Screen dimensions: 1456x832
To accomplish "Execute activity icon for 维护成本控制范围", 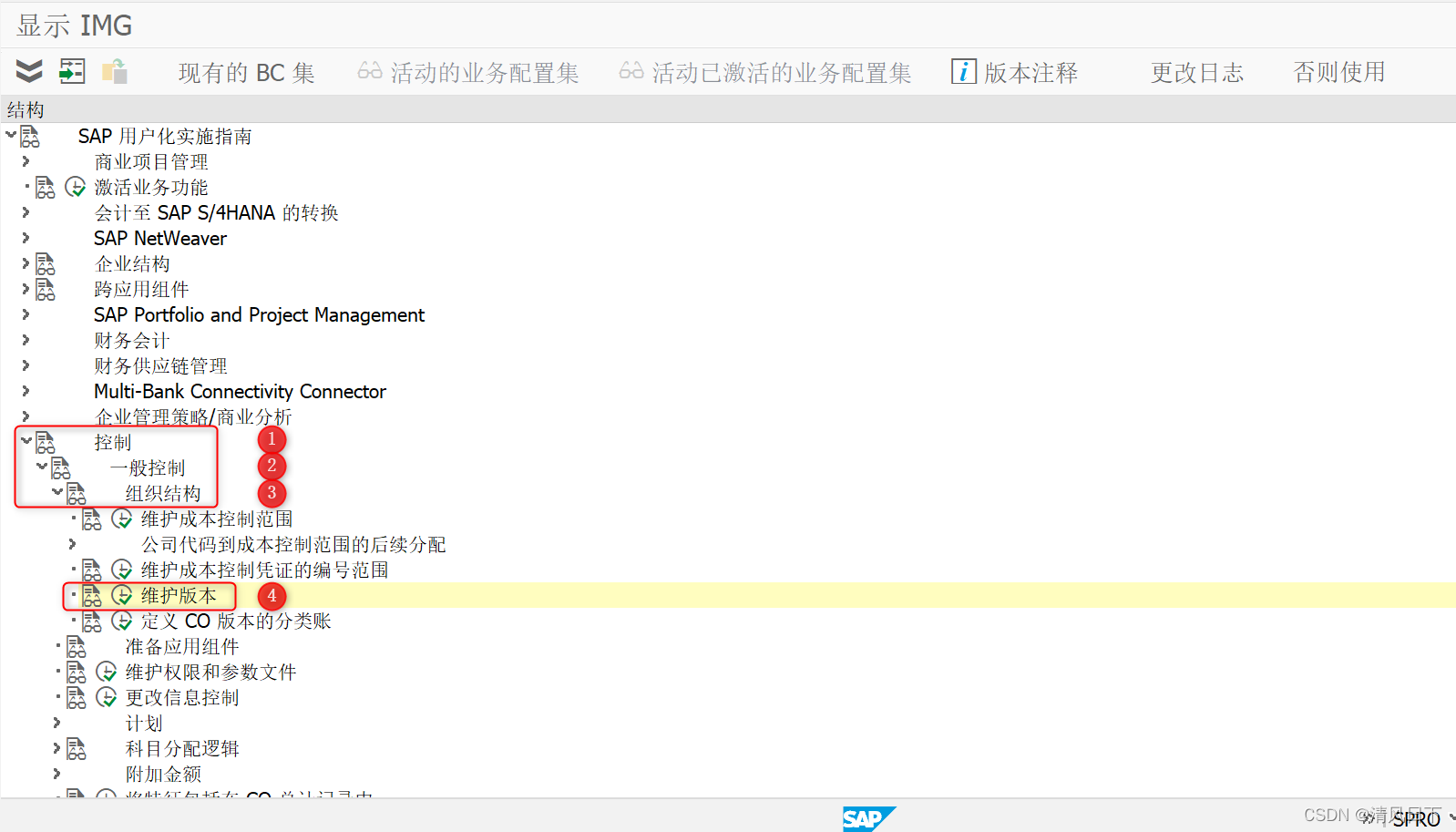I will click(122, 519).
